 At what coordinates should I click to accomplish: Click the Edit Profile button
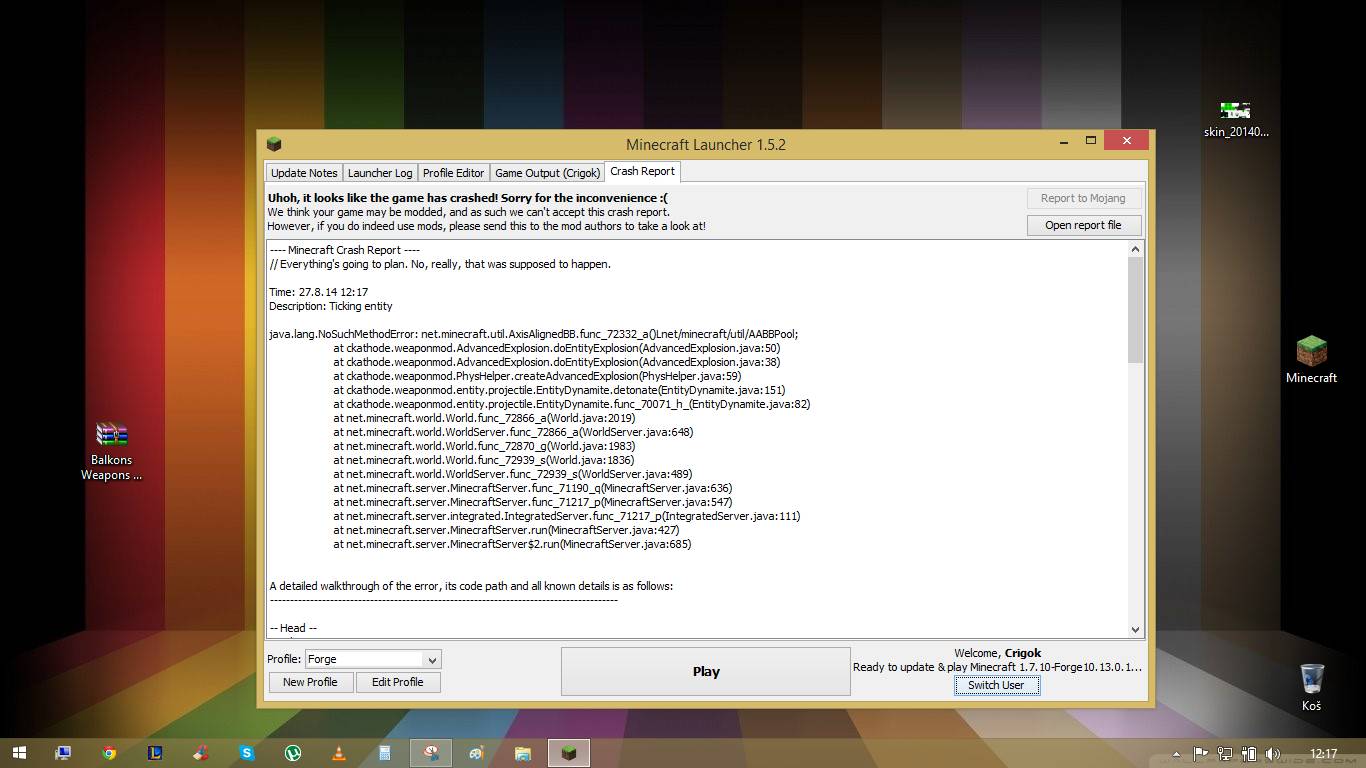[398, 682]
